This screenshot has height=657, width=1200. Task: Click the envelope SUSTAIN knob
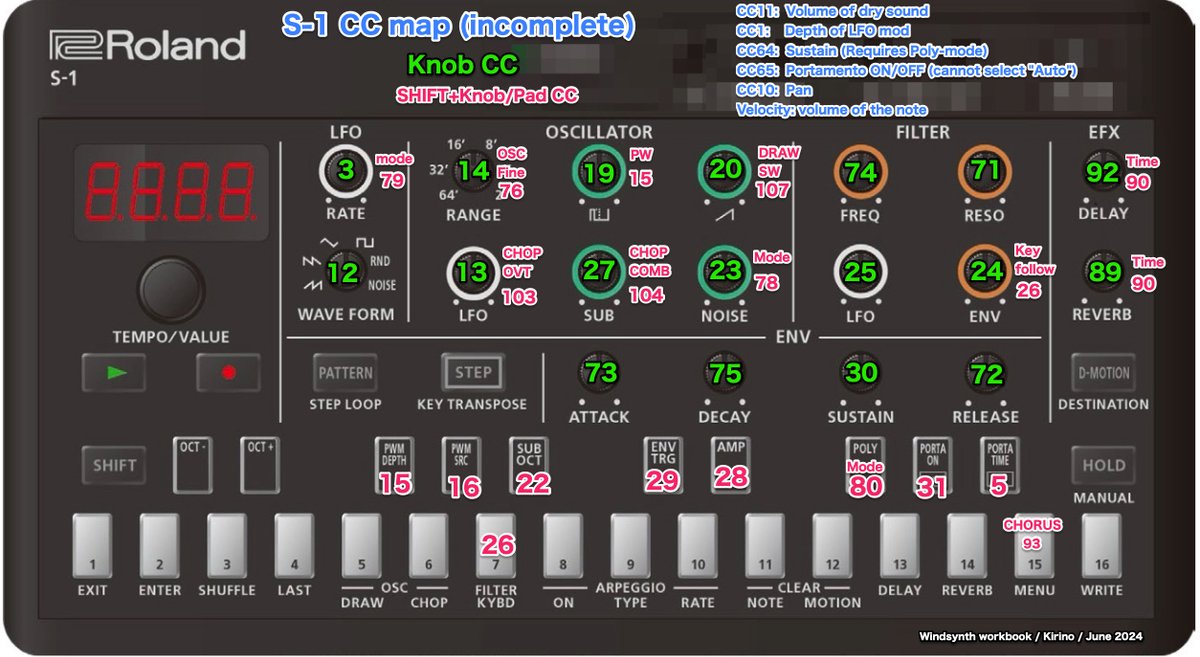(860, 374)
